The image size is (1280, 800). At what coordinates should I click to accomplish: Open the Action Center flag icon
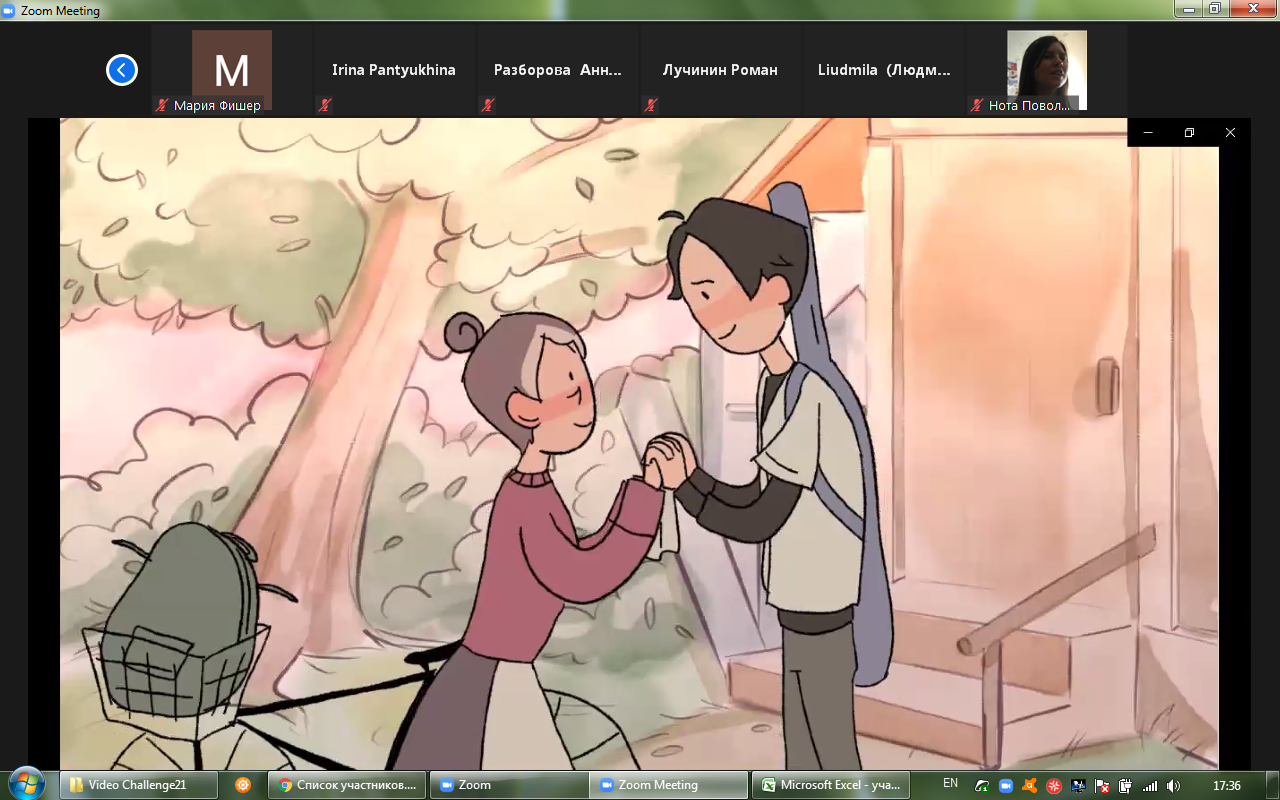[1102, 785]
